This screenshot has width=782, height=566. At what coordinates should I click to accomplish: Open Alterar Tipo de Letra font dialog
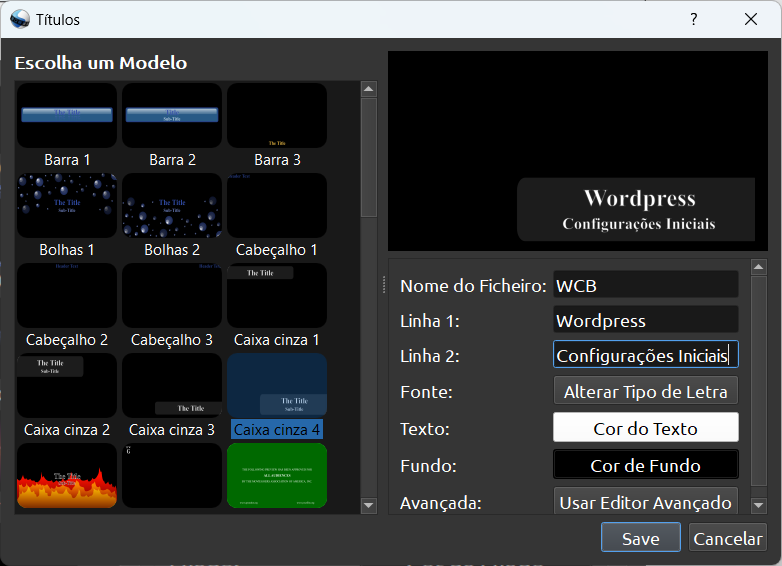[x=646, y=392]
